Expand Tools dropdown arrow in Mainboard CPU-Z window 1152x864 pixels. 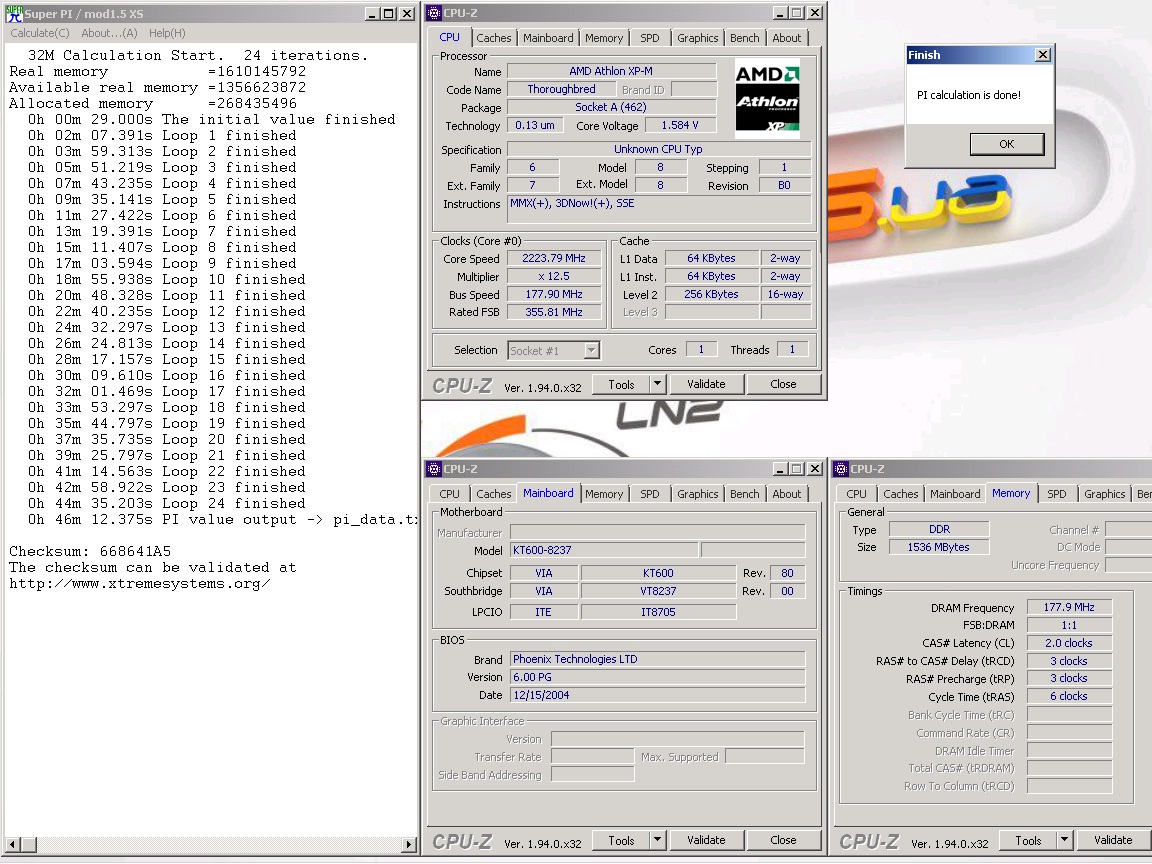coord(658,840)
